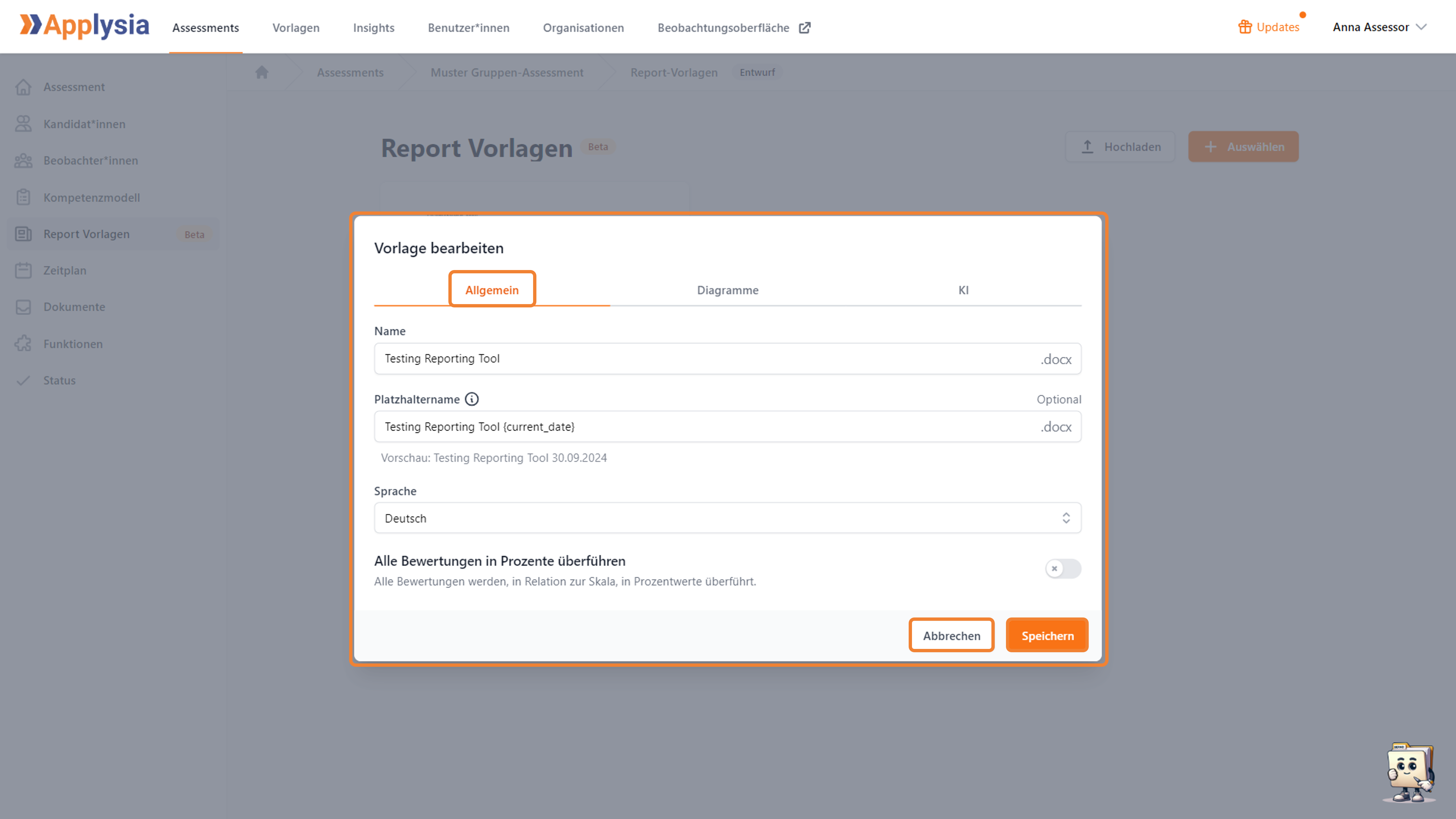Click the Auswählen button
Viewport: 1456px width, 819px height.
pos(1244,147)
